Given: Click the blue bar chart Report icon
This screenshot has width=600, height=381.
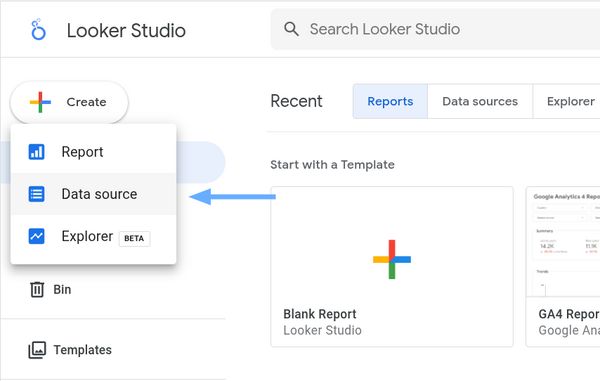Looking at the screenshot, I should [36, 152].
